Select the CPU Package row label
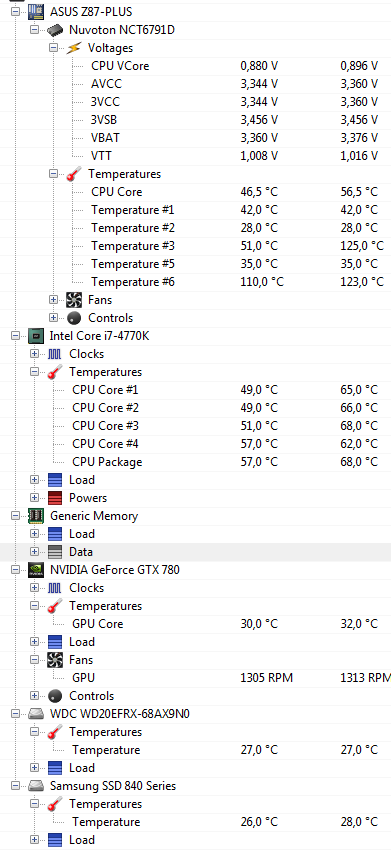 tap(107, 462)
